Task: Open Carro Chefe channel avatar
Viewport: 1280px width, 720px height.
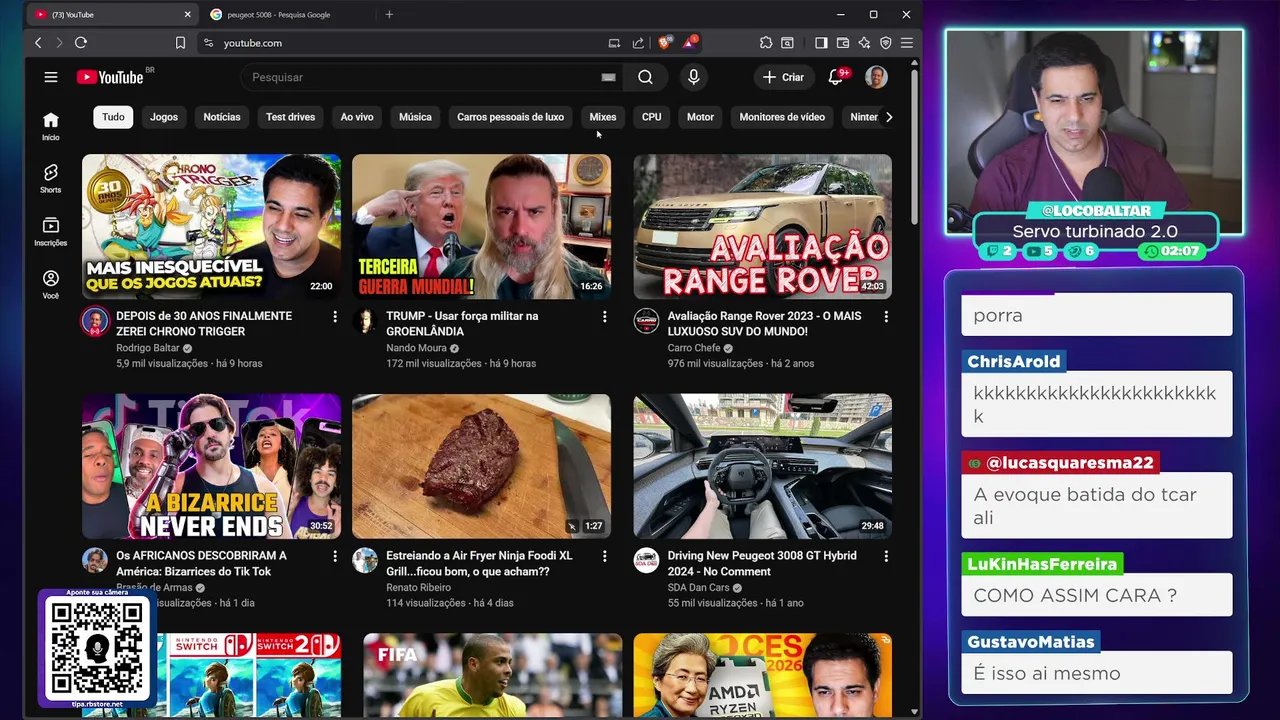Action: coord(646,321)
